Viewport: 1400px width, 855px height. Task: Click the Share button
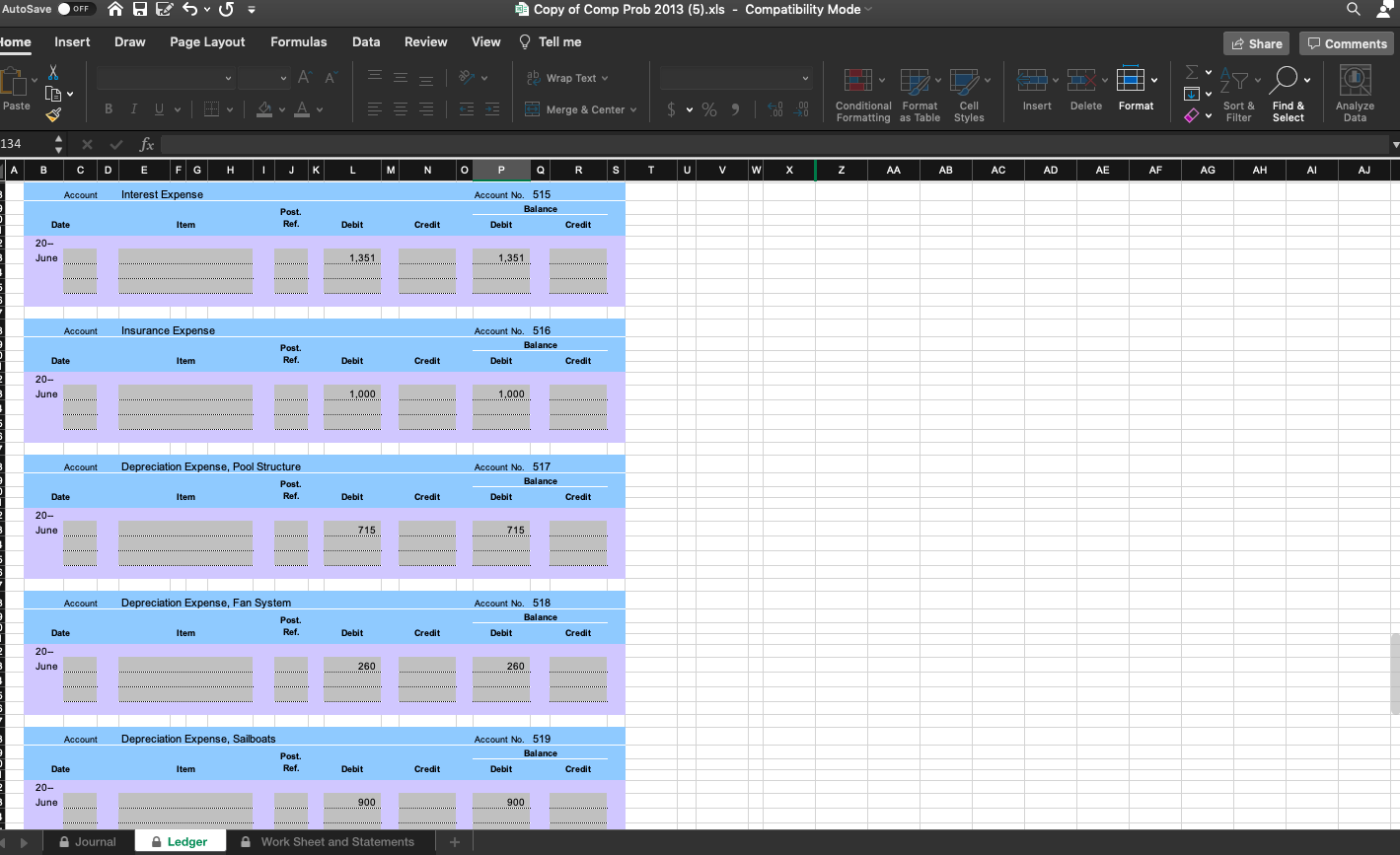(x=1256, y=43)
